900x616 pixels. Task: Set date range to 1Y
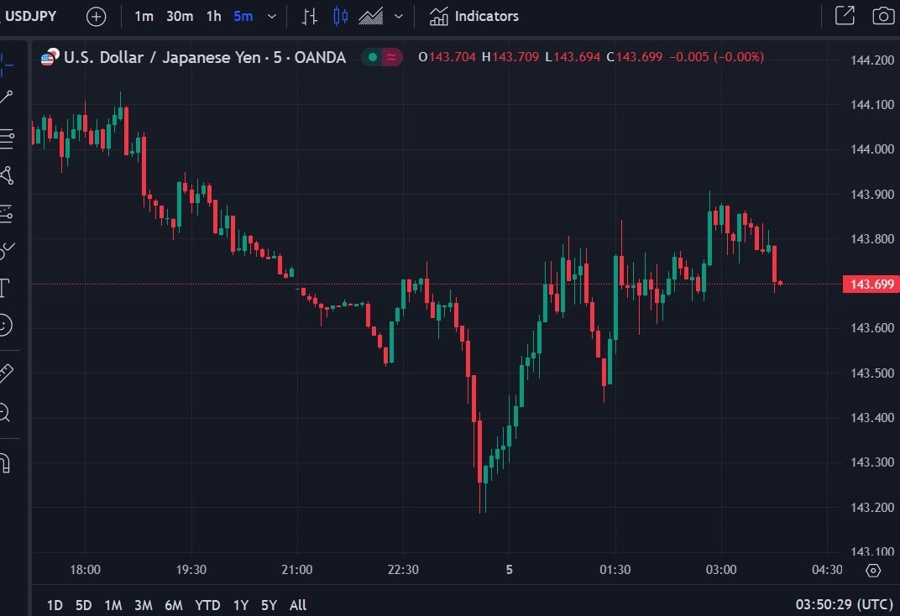[240, 605]
